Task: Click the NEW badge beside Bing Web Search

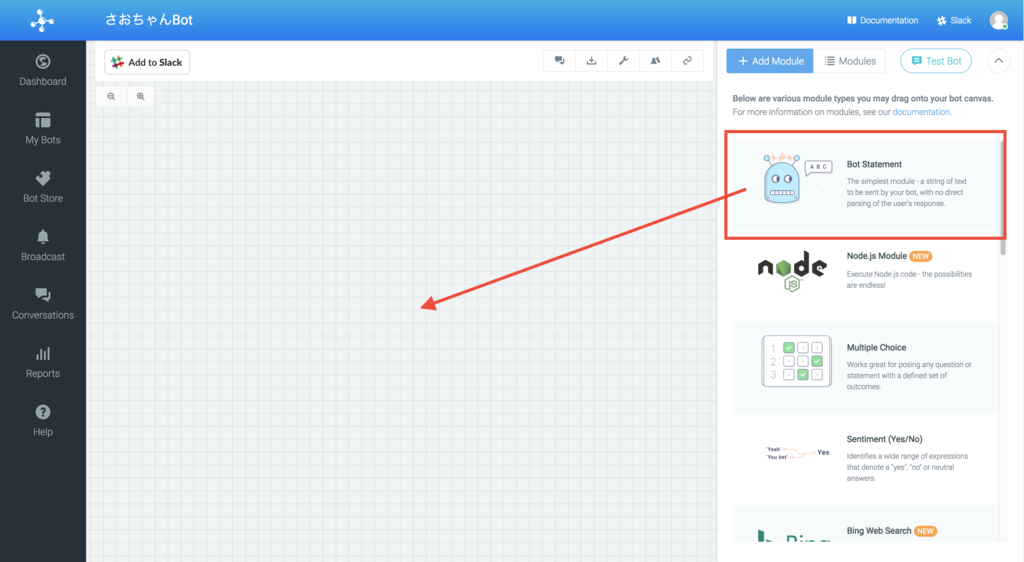Action: [925, 531]
